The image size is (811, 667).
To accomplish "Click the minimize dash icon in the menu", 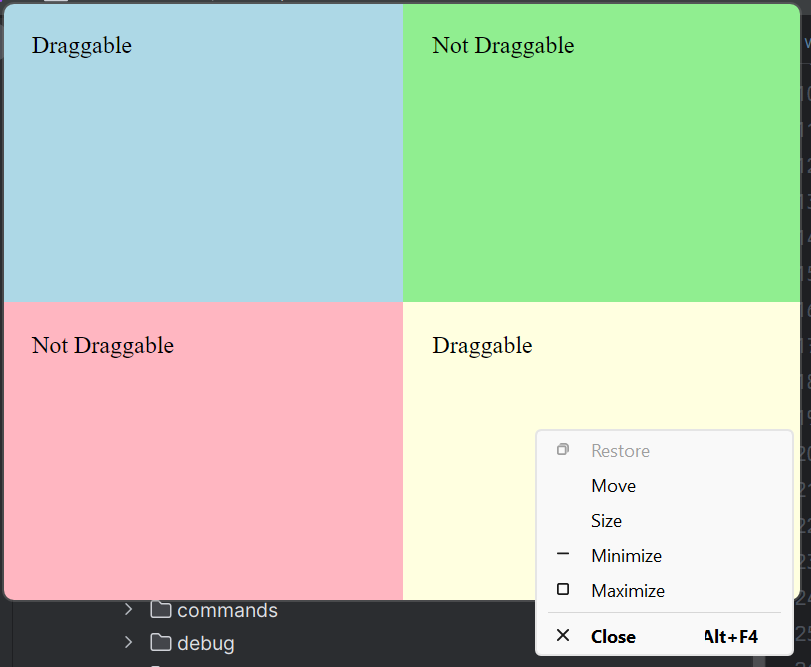I will tap(562, 555).
